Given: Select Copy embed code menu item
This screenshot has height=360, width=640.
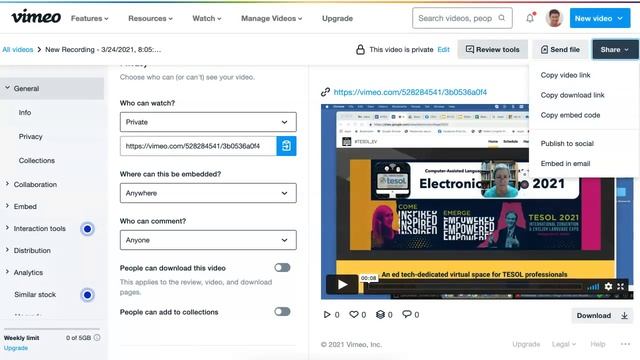Looking at the screenshot, I should 570,115.
